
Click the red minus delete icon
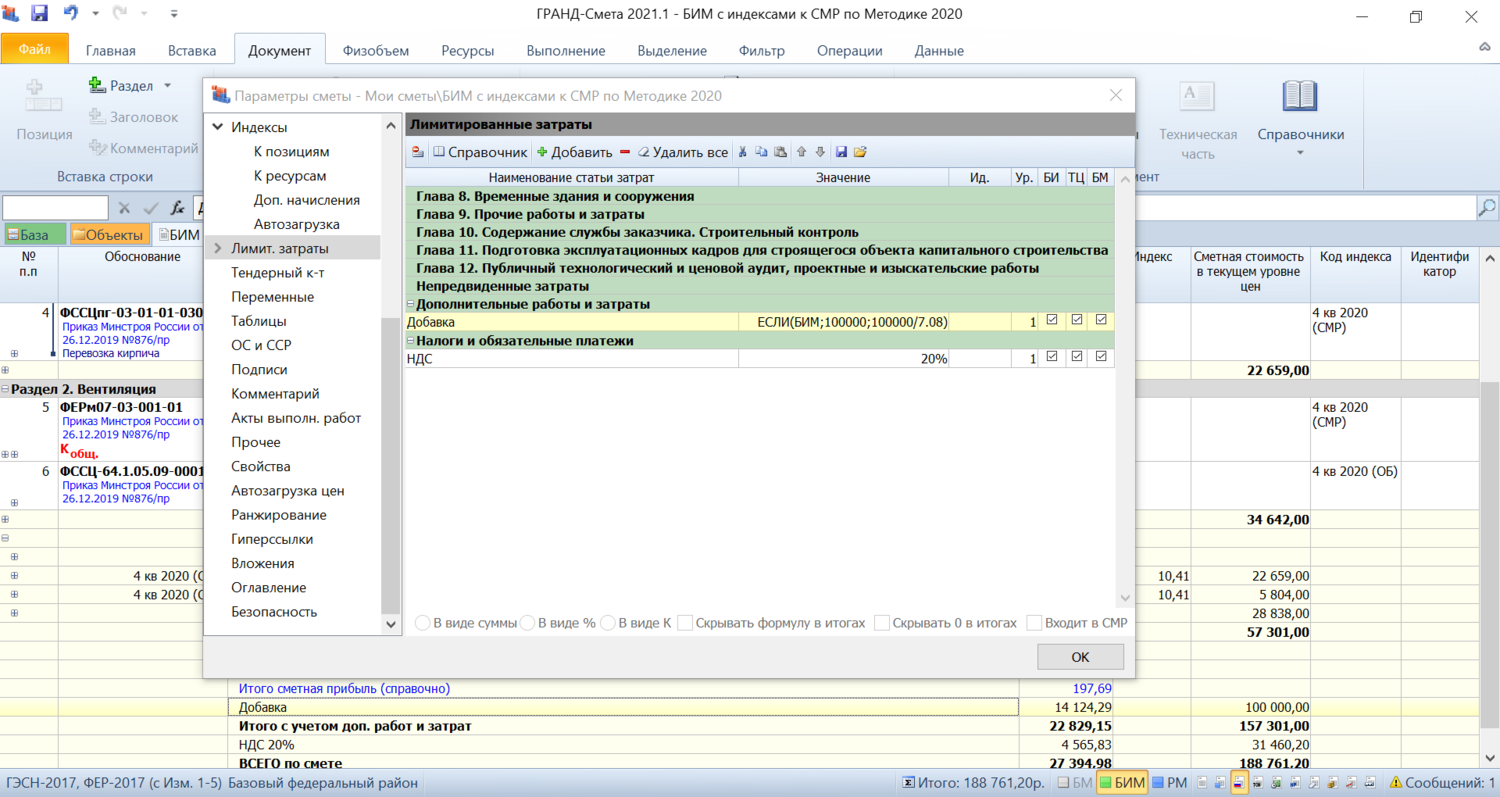coord(625,152)
